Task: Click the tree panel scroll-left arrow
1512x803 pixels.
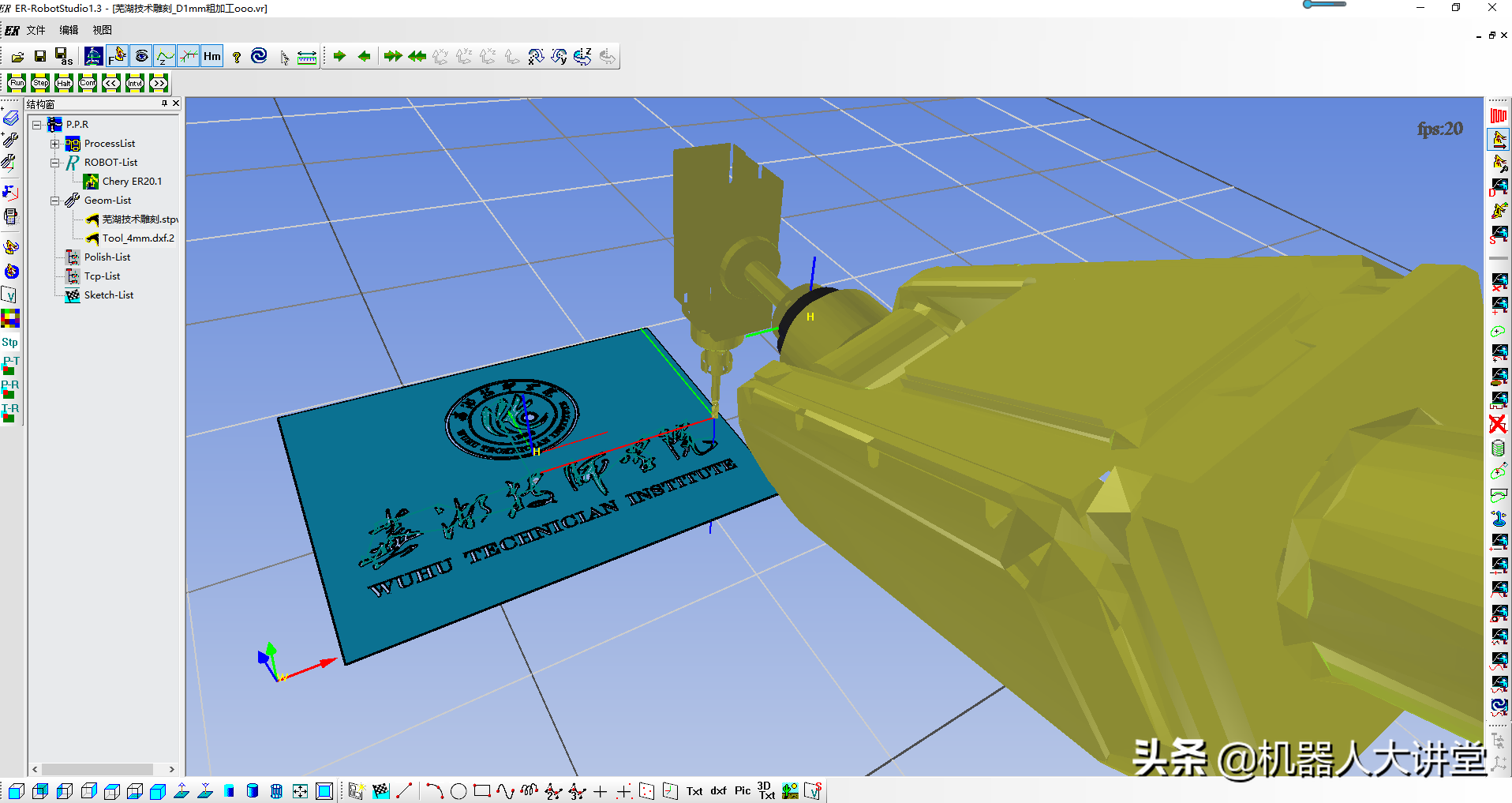Action: click(35, 769)
